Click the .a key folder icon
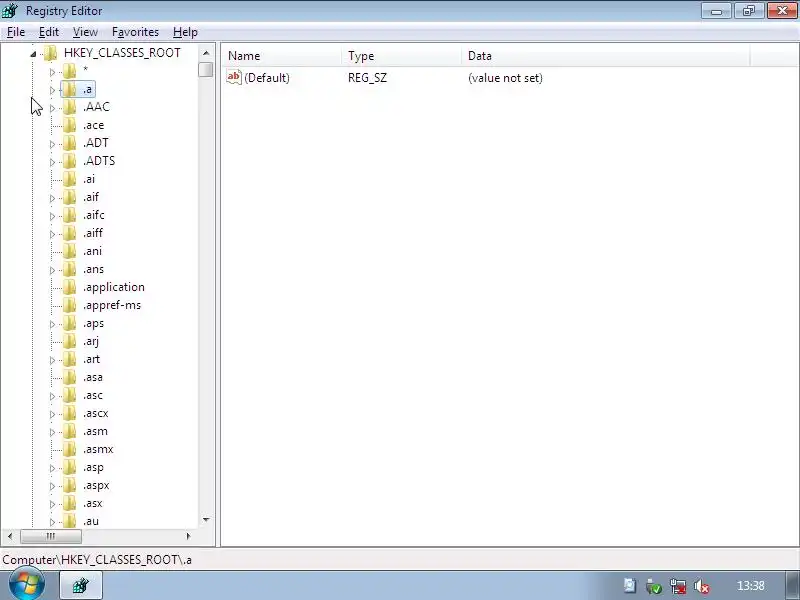The height and width of the screenshot is (600, 800). [69, 89]
